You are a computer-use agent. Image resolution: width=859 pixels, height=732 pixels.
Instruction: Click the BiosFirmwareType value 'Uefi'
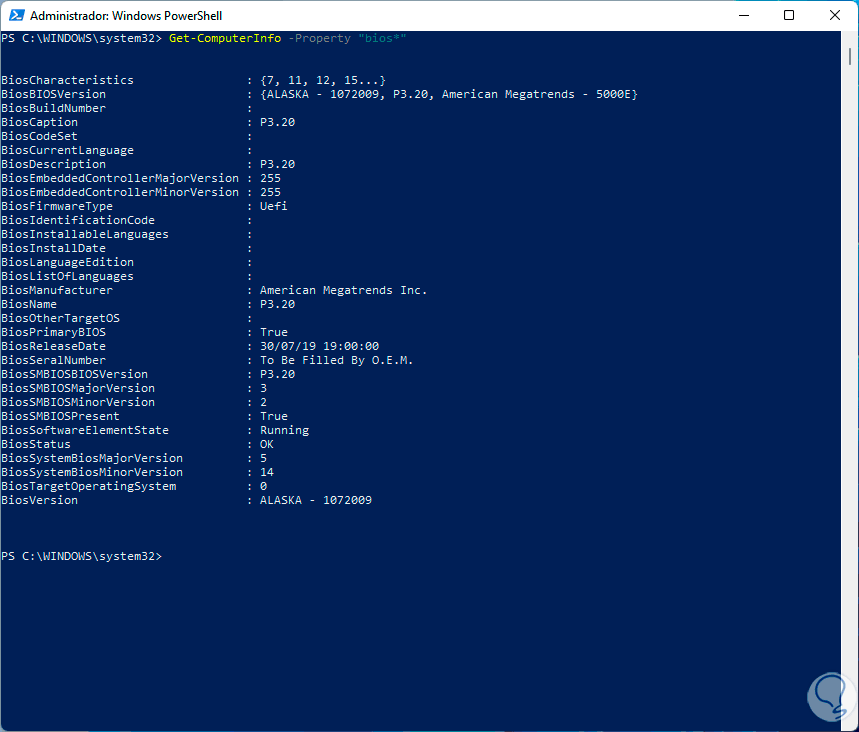[274, 206]
